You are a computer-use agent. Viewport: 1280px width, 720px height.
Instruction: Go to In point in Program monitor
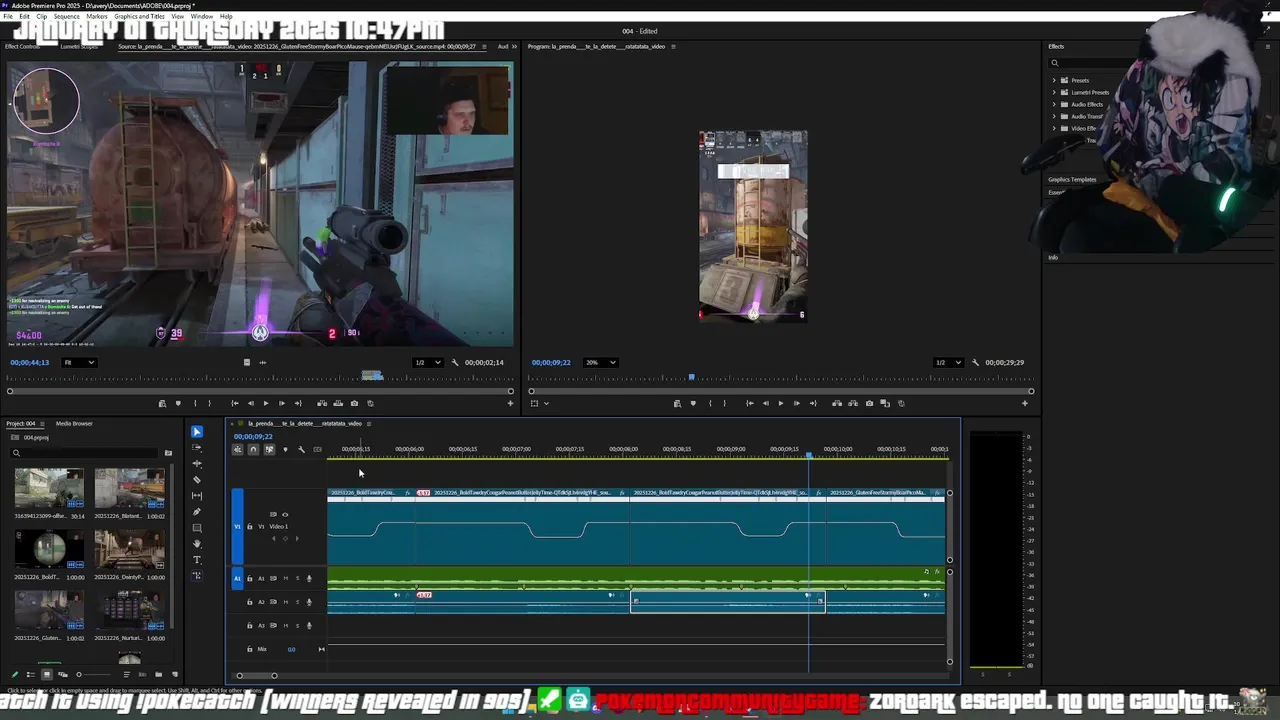click(x=749, y=403)
